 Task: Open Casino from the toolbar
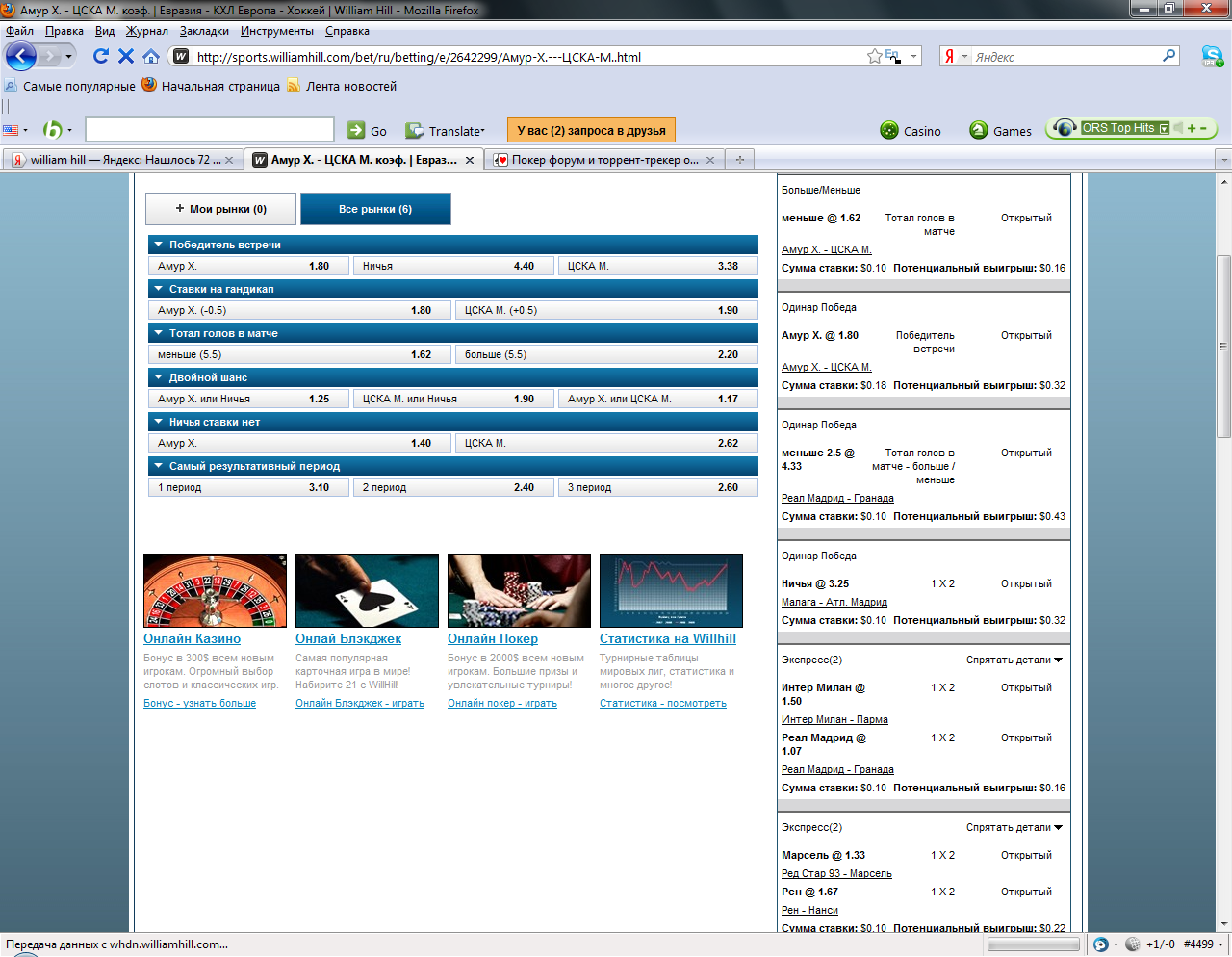910,131
